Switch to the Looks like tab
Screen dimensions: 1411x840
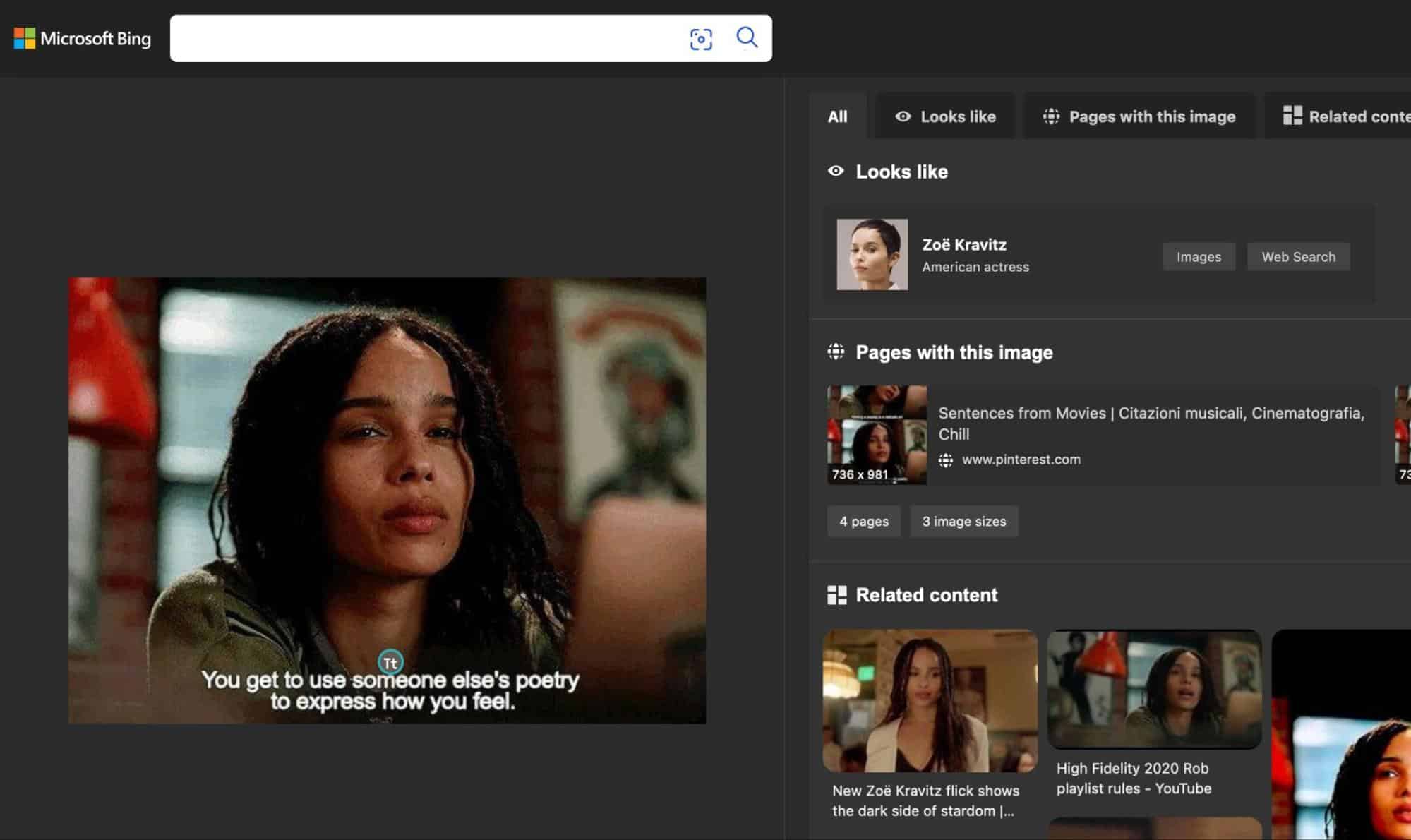pyautogui.click(x=945, y=116)
